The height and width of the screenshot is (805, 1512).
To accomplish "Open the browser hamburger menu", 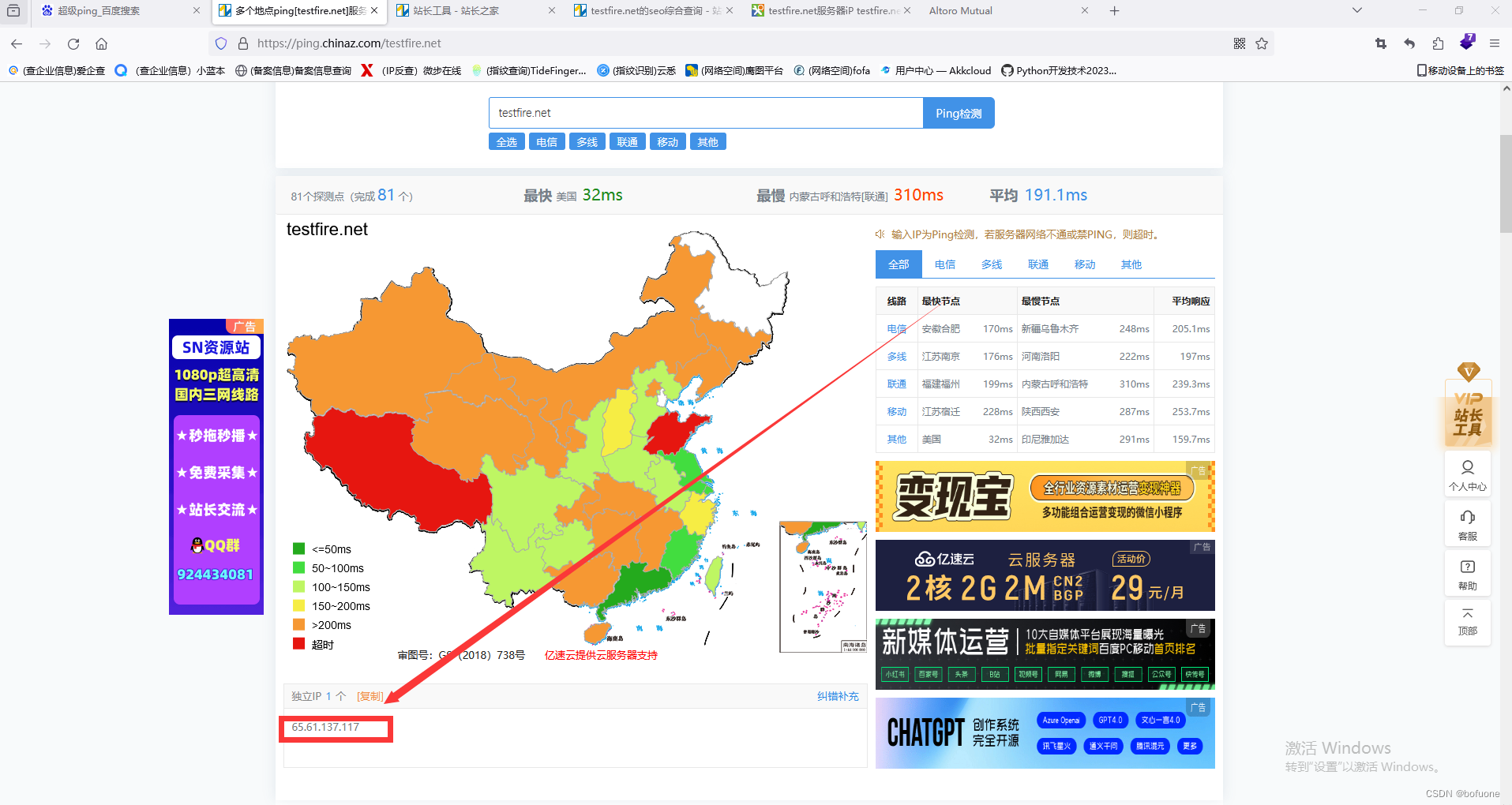I will coord(1495,43).
